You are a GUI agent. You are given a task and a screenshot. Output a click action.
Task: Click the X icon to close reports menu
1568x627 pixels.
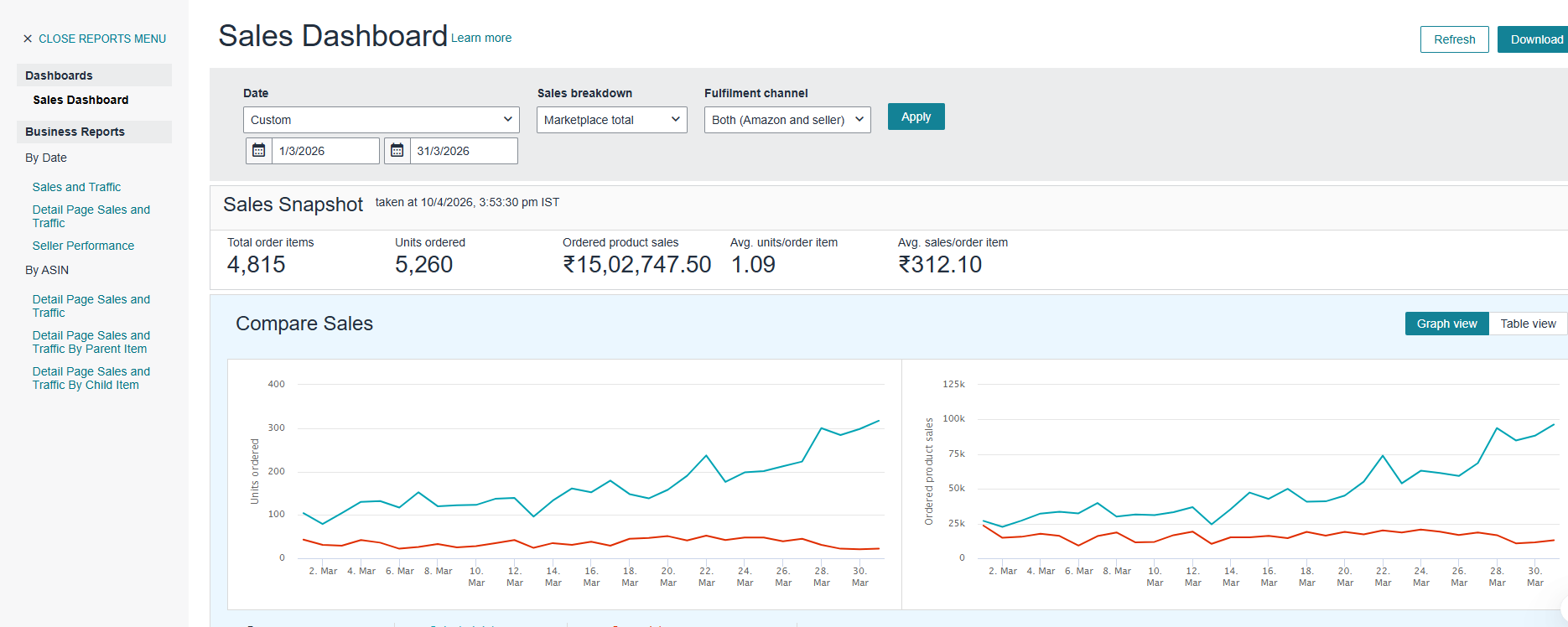pos(28,39)
